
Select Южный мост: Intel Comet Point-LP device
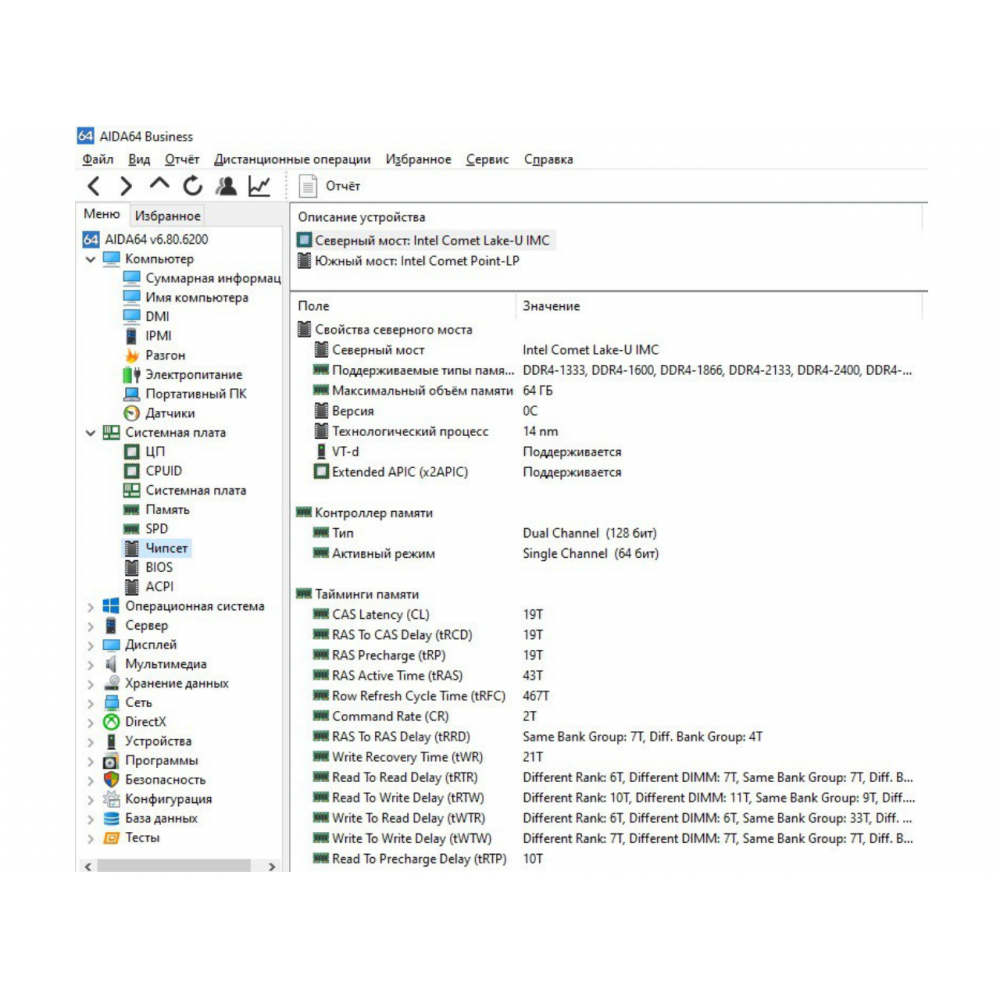click(409, 261)
